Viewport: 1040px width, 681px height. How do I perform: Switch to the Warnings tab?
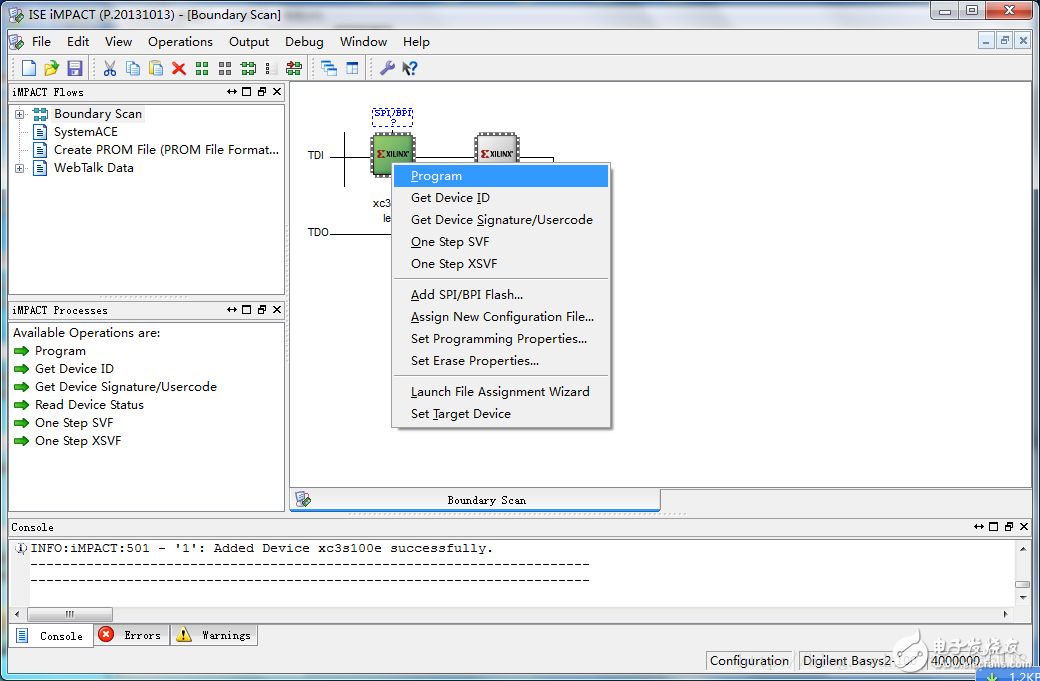[213, 634]
